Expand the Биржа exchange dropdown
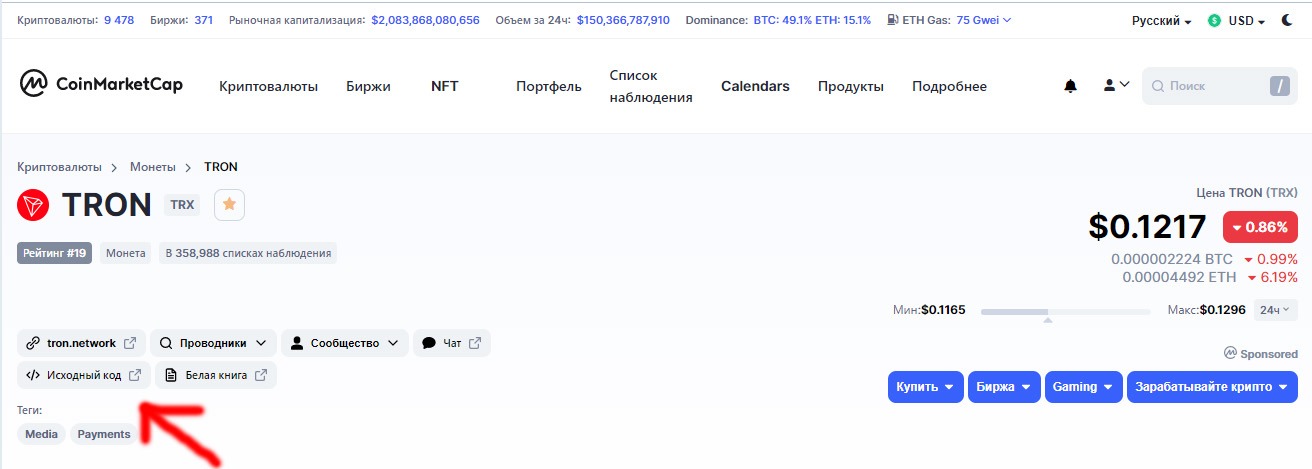Screen dimensions: 1312x469 tap(1004, 387)
